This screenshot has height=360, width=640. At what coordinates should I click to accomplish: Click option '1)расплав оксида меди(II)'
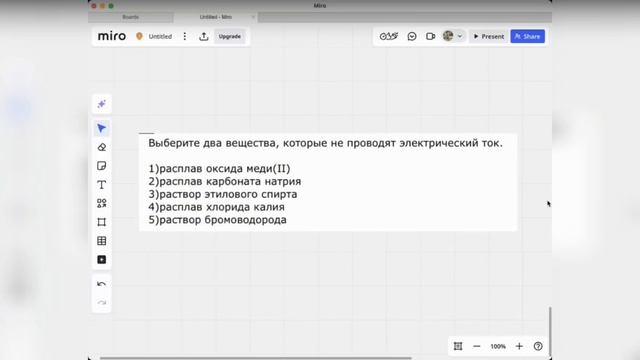219,169
